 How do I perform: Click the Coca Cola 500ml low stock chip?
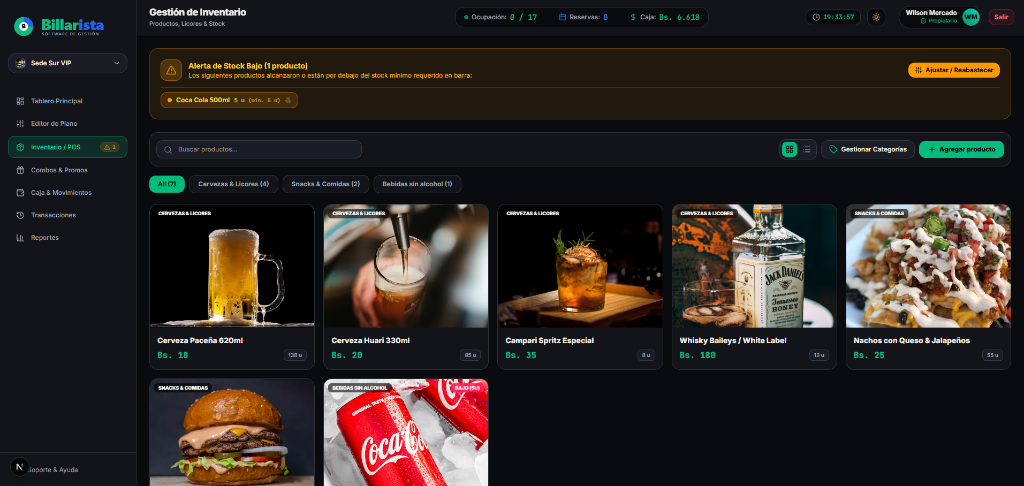click(x=229, y=100)
